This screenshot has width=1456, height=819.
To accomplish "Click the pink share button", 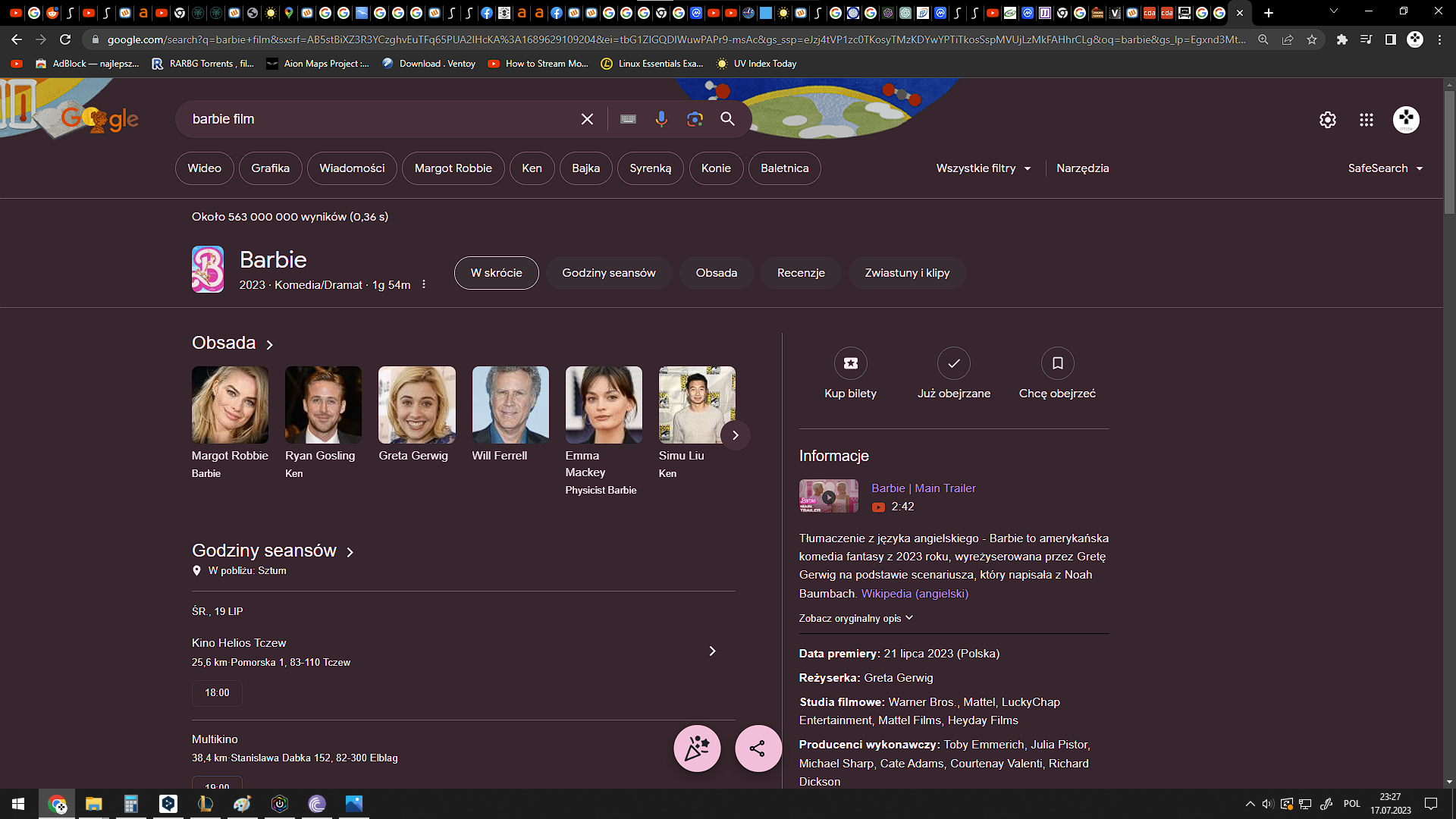I will coord(758,748).
